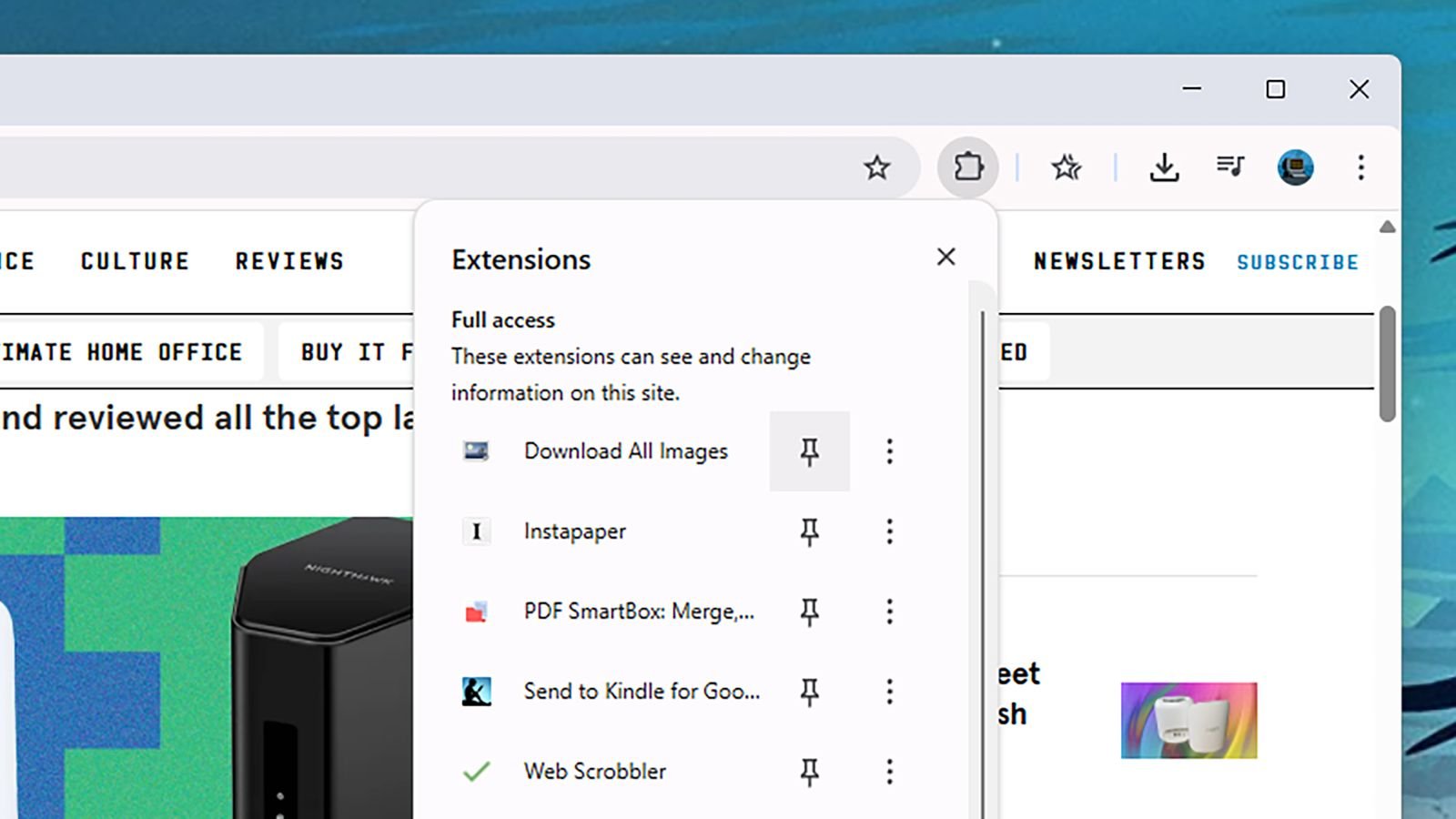Screen dimensions: 1456x819
Task: Open the CULTURE section
Action: 134,261
